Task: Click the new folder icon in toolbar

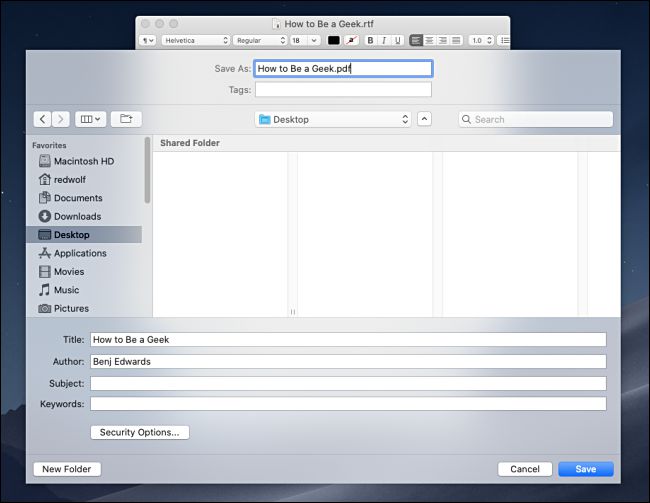Action: [x=126, y=119]
